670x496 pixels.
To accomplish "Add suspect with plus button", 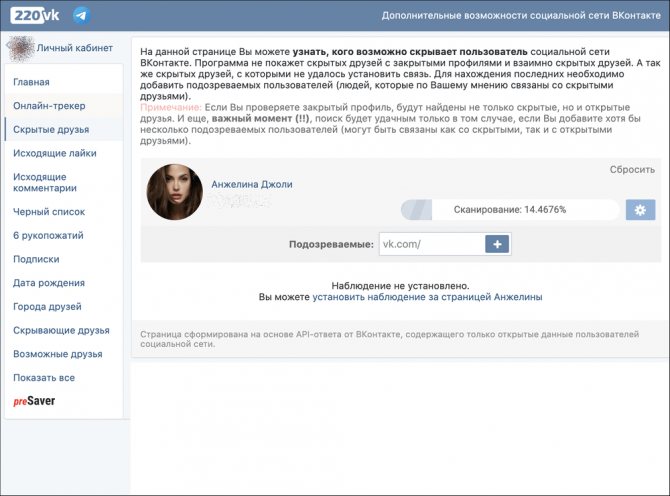I will click(x=497, y=244).
